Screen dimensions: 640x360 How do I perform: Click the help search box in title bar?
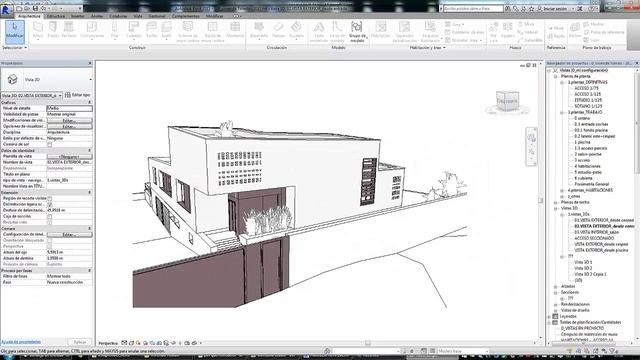[x=473, y=9]
